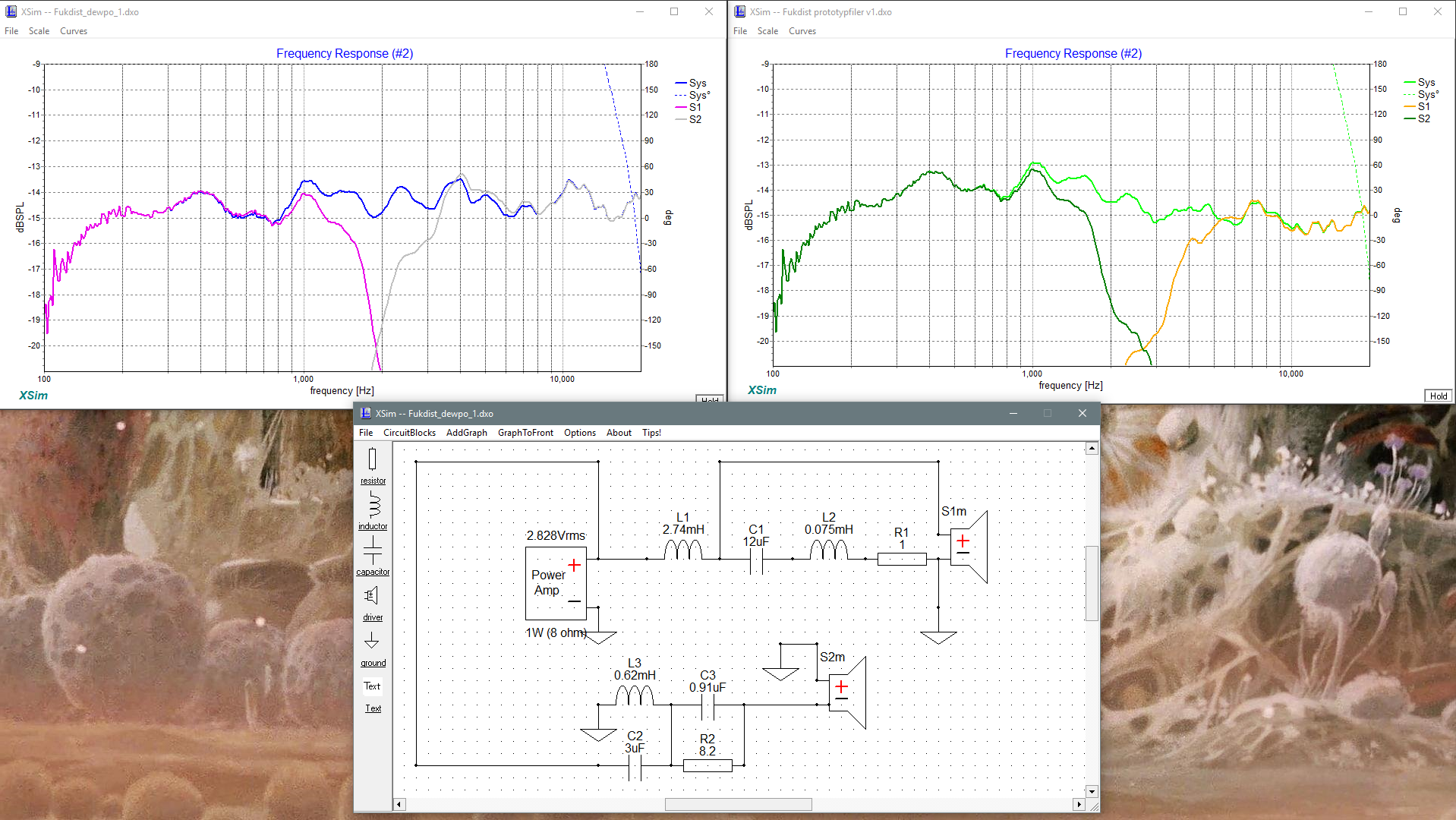Screen dimensions: 1456x820
Task: Click the ground symbol left of S2m
Action: pos(780,673)
